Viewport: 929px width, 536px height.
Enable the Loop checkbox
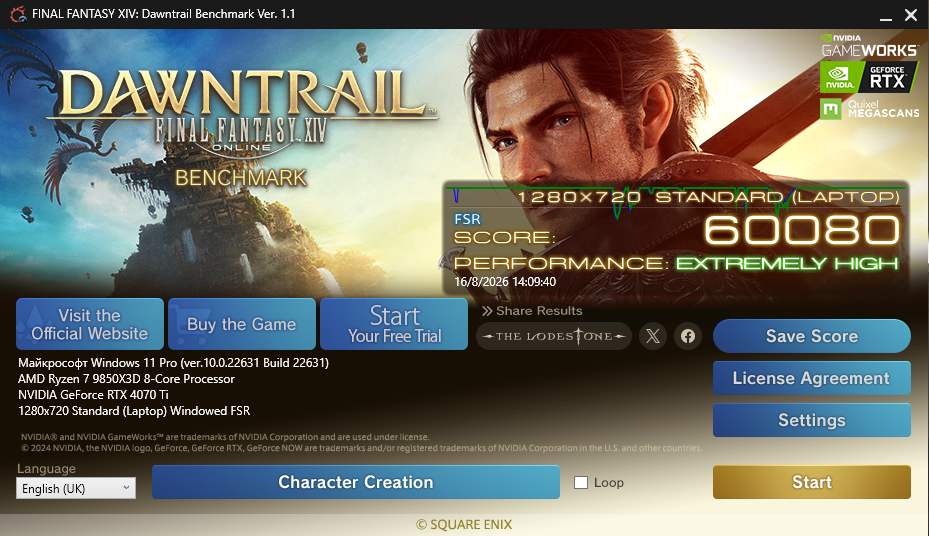(x=581, y=482)
